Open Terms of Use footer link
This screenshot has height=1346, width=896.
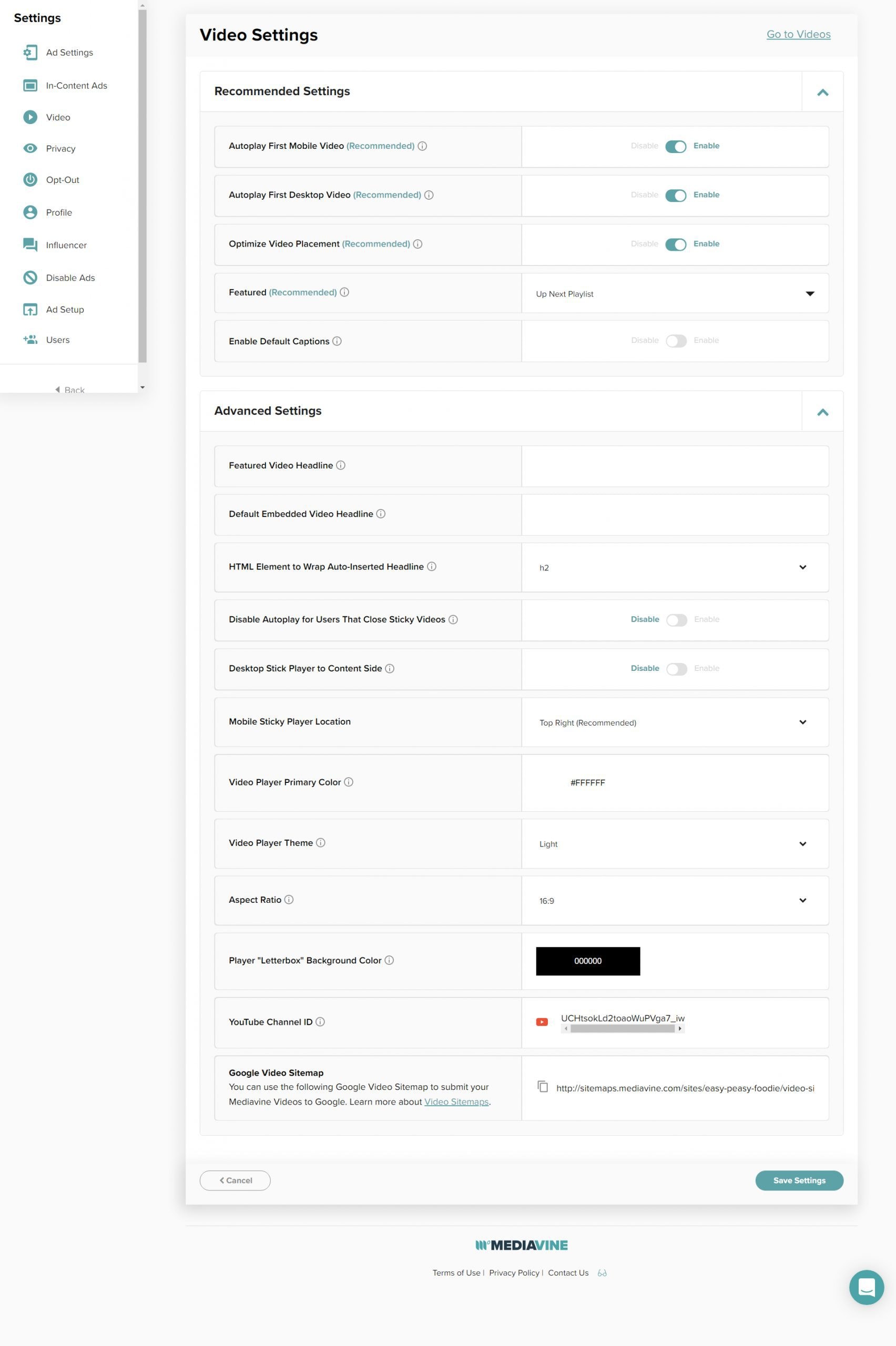coord(456,1273)
